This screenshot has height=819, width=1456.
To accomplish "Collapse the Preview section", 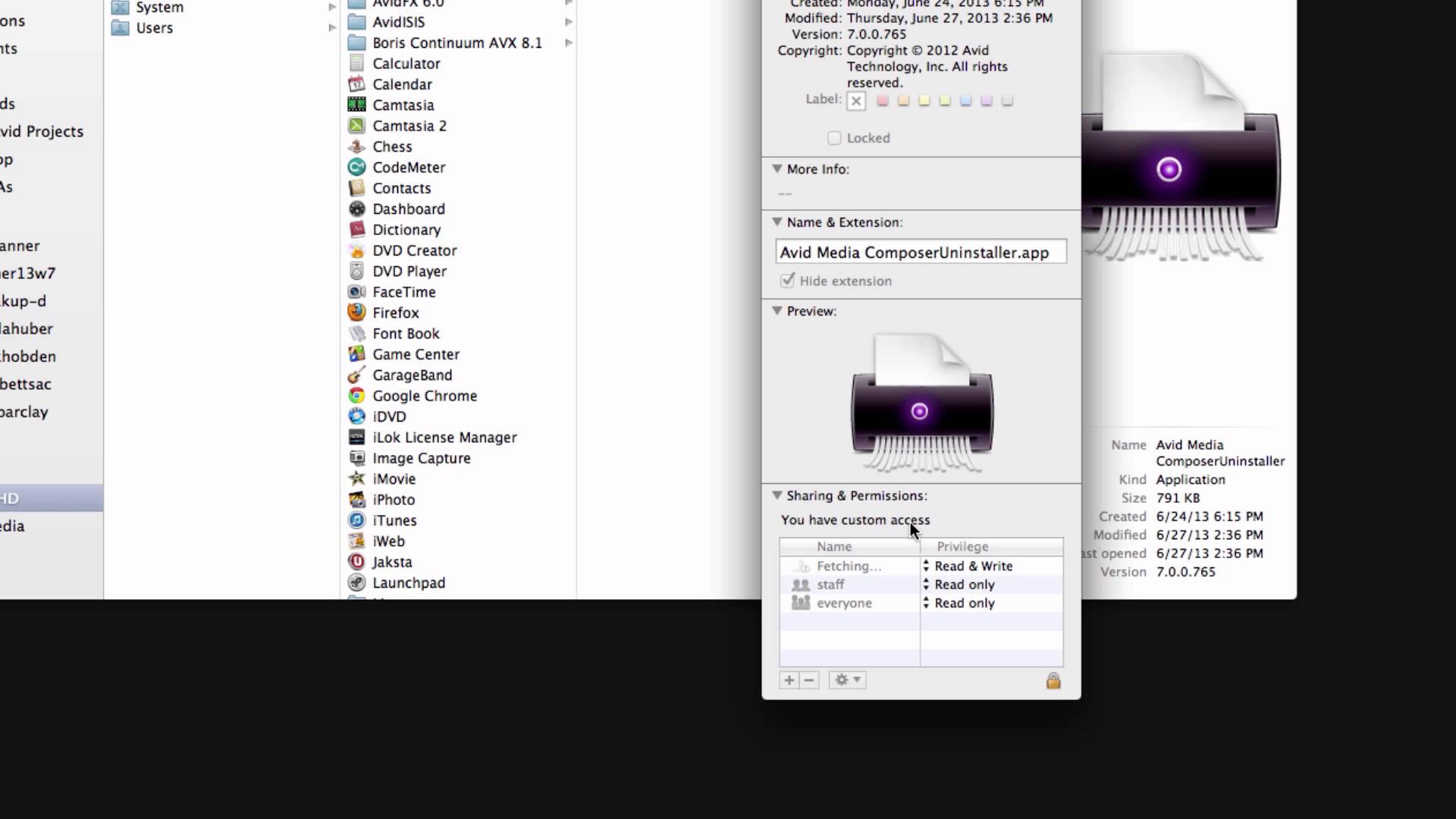I will pos(777,310).
